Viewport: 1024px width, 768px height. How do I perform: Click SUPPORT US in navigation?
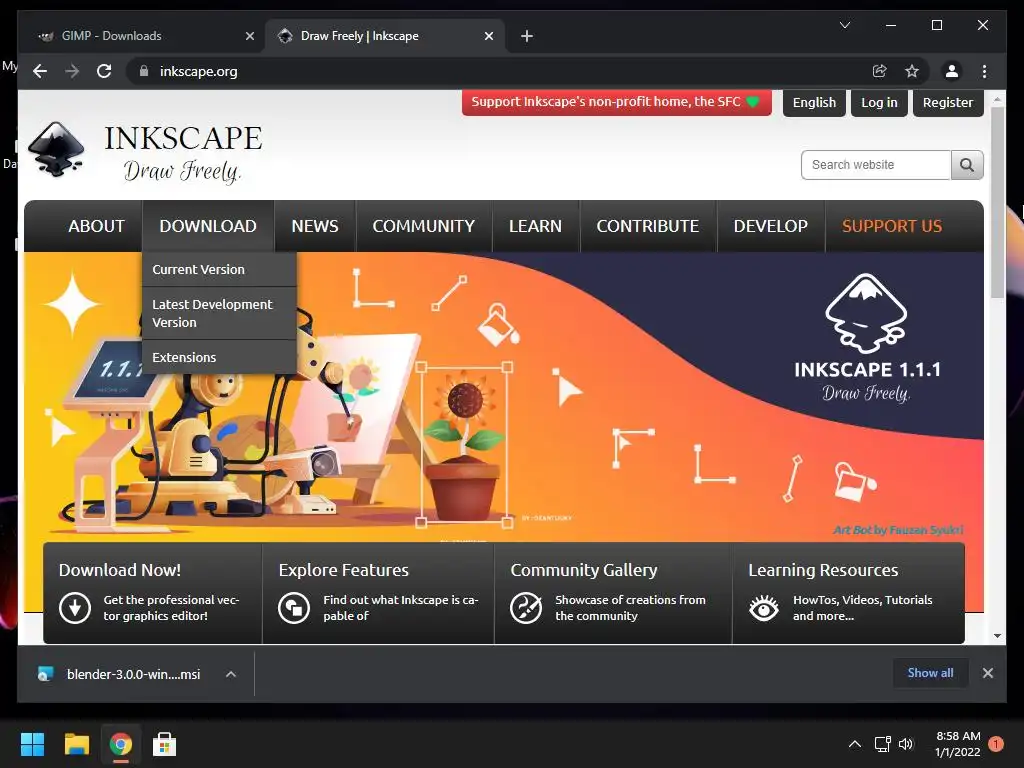[892, 226]
